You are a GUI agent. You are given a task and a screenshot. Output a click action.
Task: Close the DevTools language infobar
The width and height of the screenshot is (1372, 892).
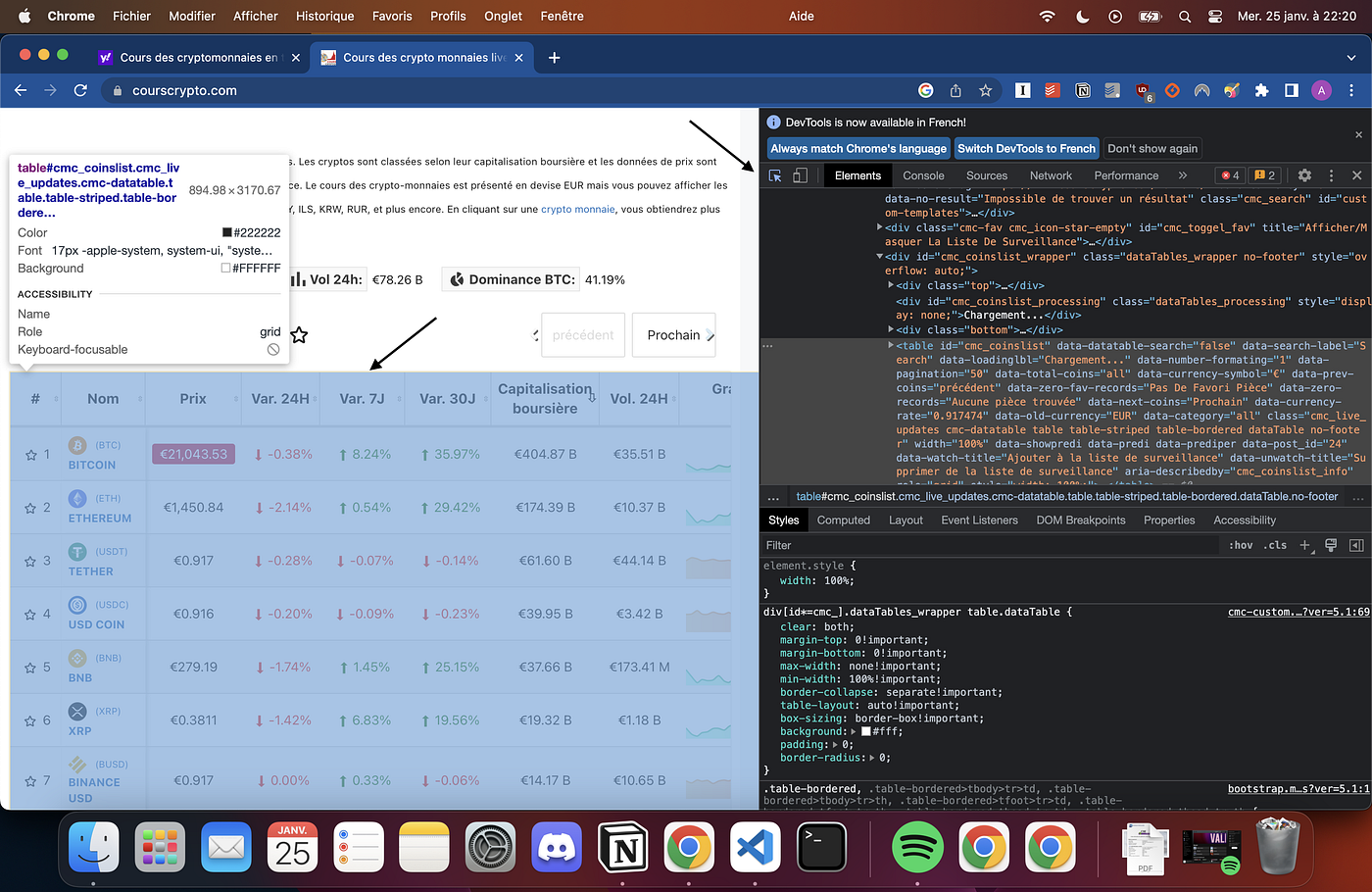(x=1358, y=134)
